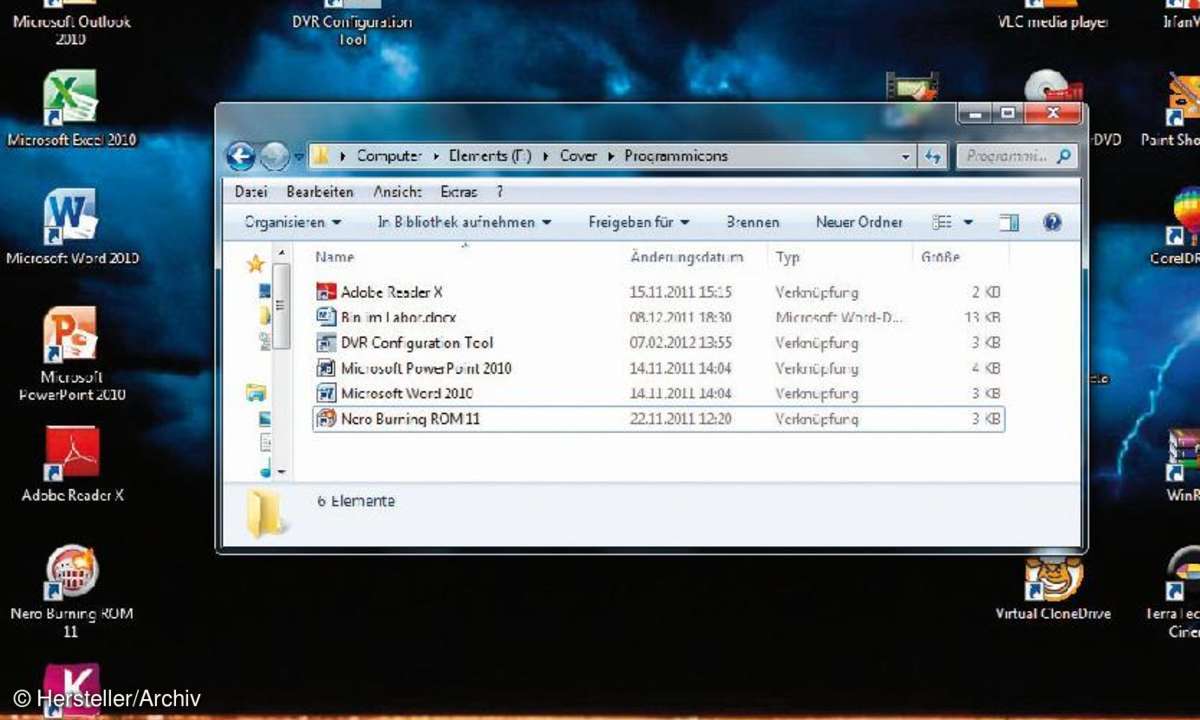The image size is (1200, 720).
Task: Open the Freigeben für dropdown
Action: [x=638, y=222]
